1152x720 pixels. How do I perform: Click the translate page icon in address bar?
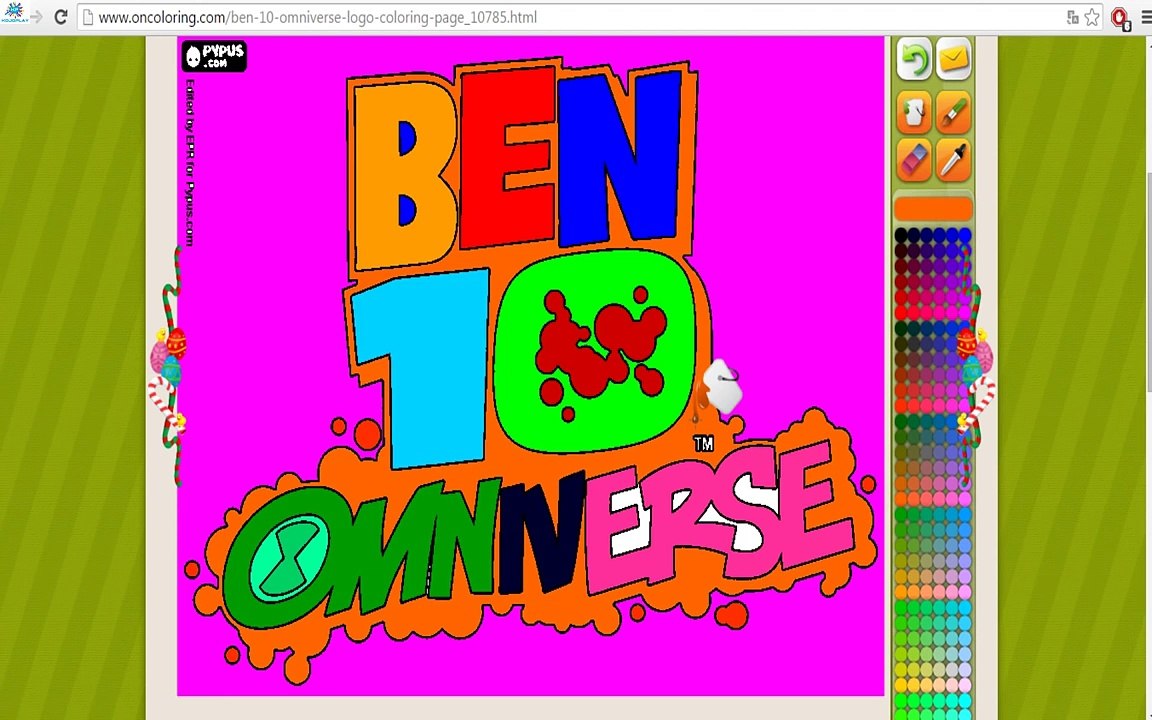(1072, 17)
